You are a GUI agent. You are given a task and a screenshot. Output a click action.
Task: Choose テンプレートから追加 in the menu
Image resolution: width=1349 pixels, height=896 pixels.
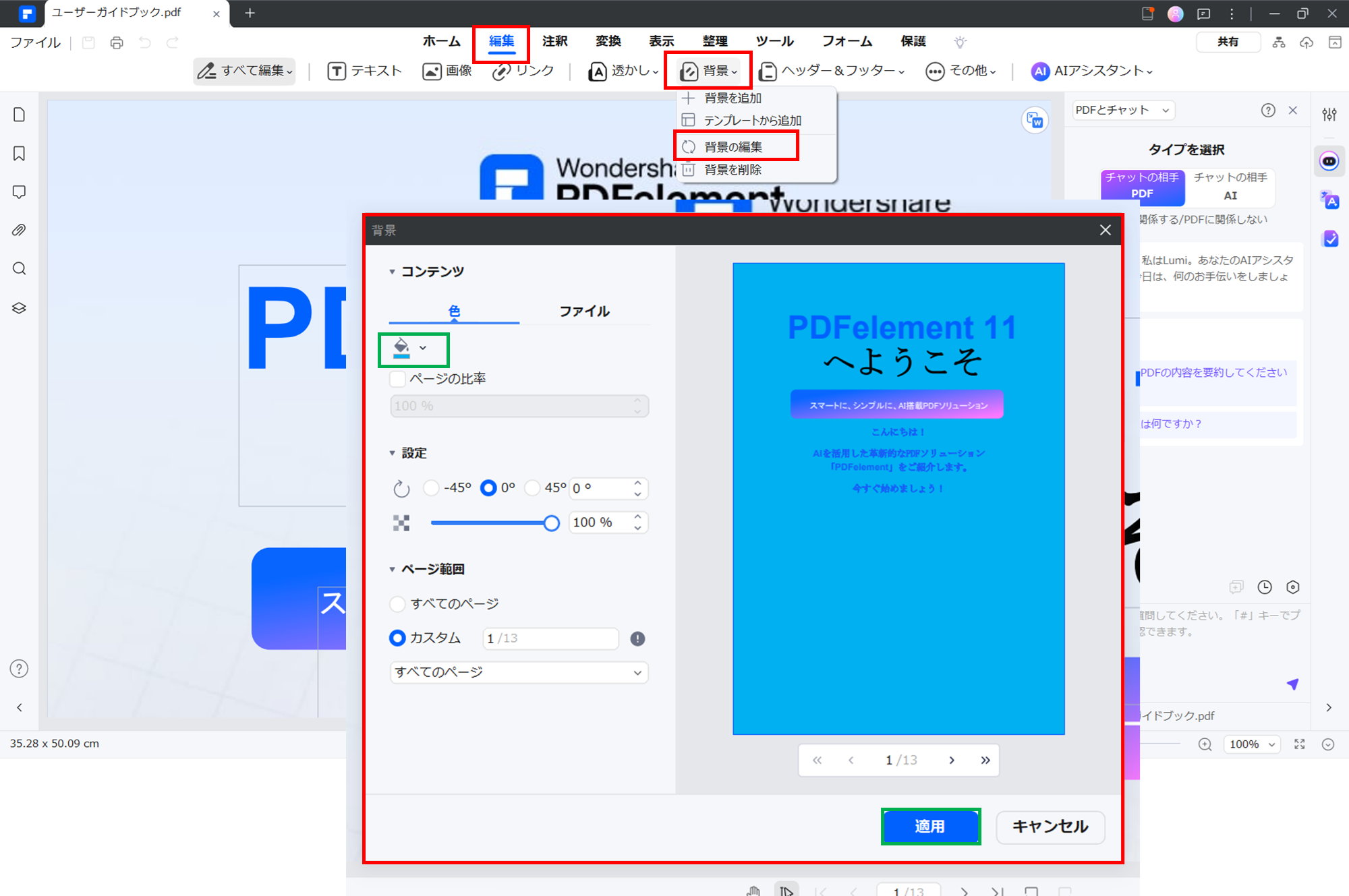(x=753, y=121)
